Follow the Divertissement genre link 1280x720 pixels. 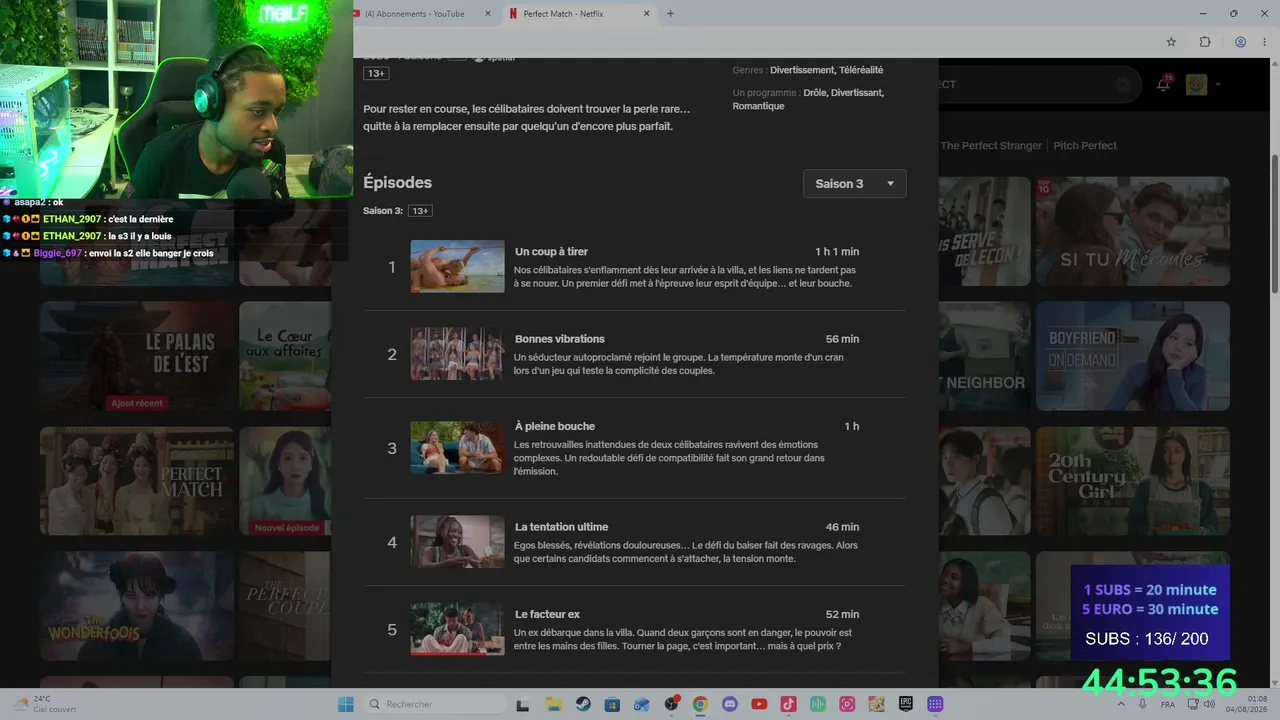pos(802,70)
